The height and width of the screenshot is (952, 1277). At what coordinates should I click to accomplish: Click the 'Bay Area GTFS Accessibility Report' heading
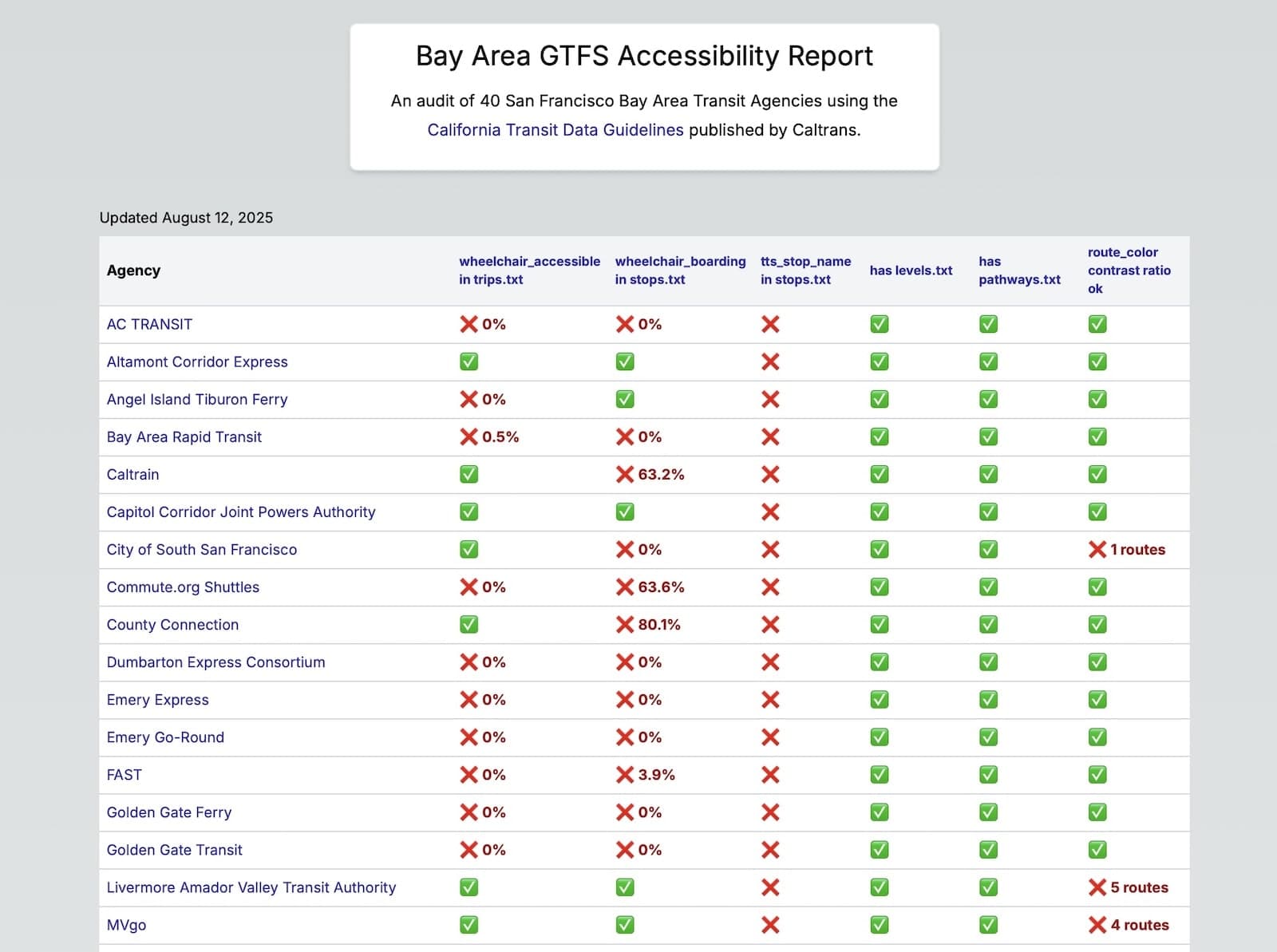644,56
